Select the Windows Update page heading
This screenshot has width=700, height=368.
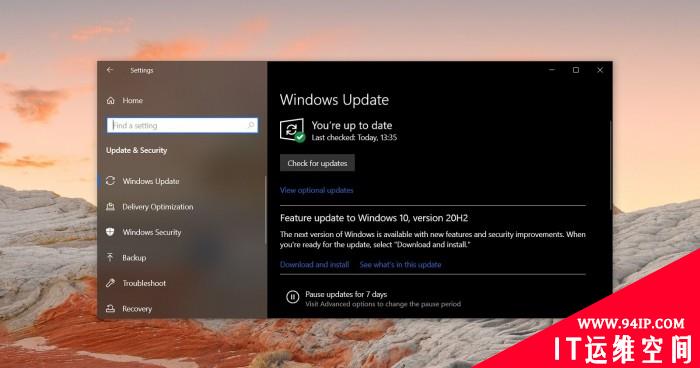[334, 100]
